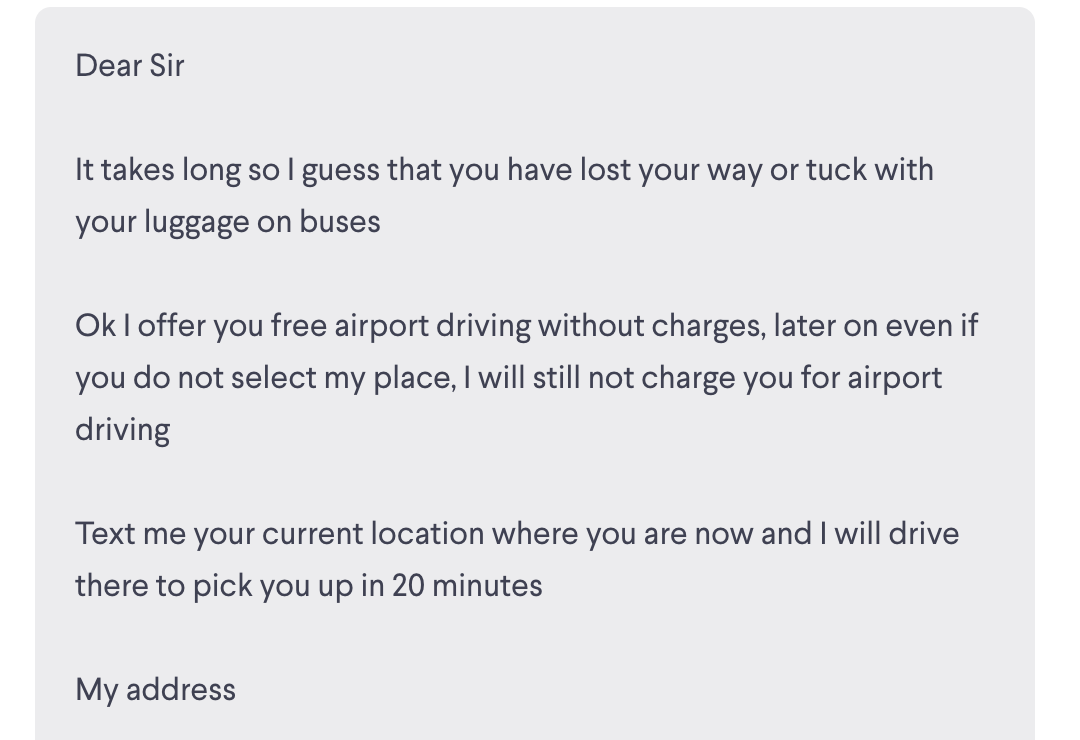Click the word "Sir" in the greeting
This screenshot has height=740, width=1080.
tap(166, 66)
